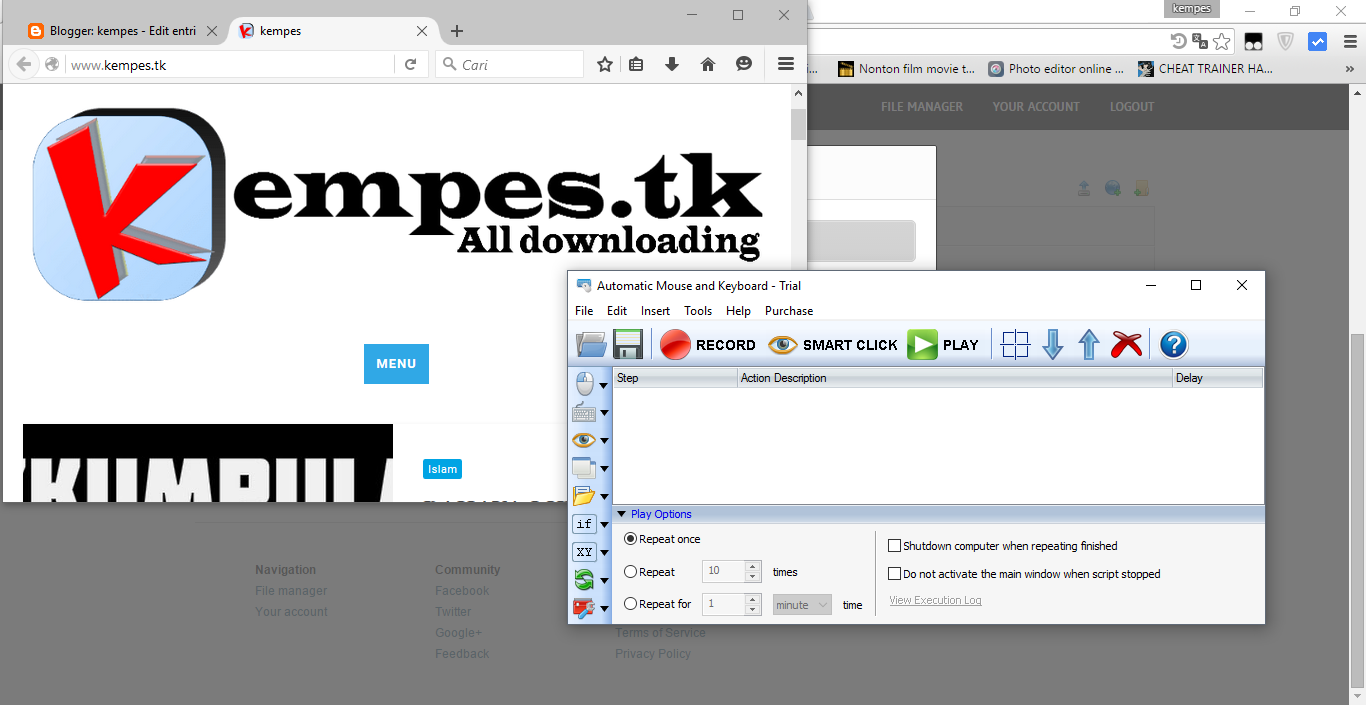This screenshot has width=1366, height=705.
Task: Go to Firefox home page icon
Action: [x=708, y=64]
